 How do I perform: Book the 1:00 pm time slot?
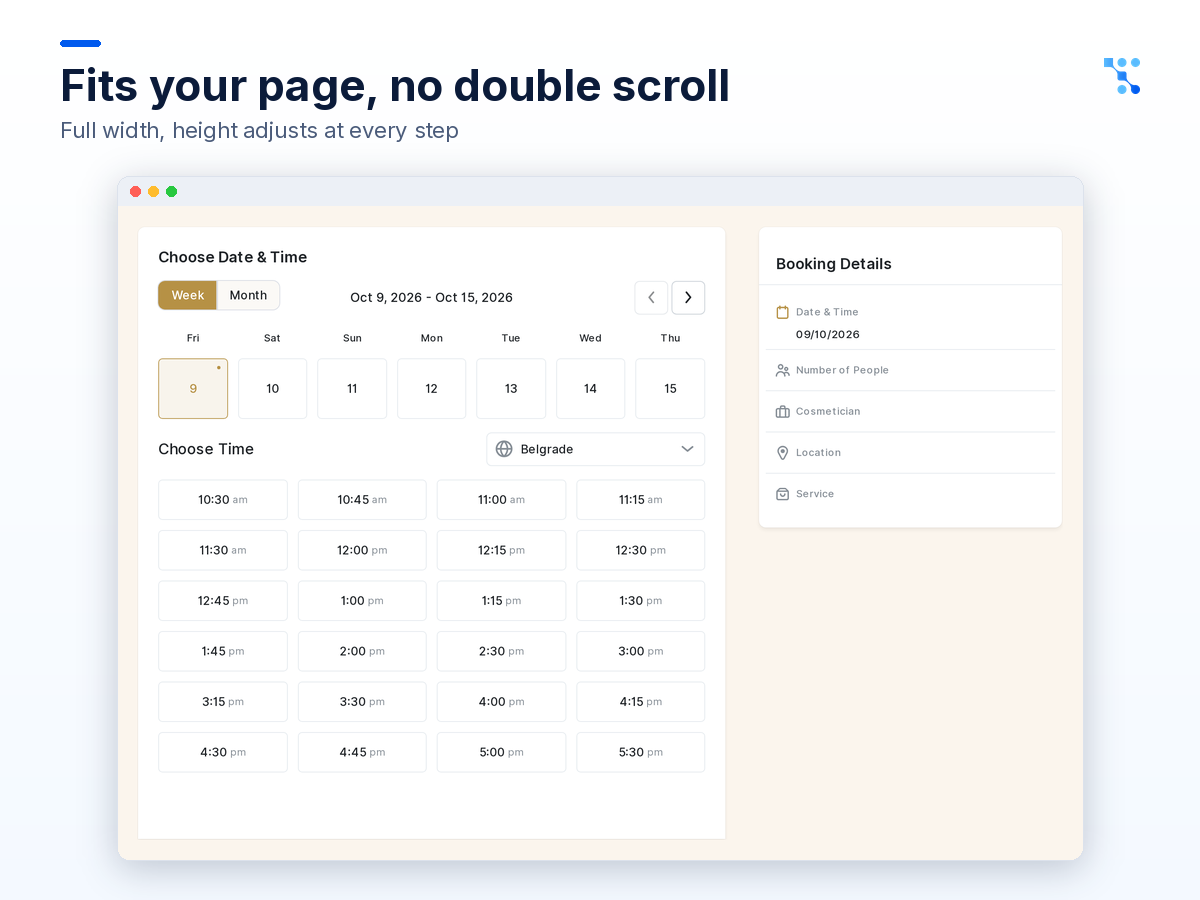coord(362,601)
